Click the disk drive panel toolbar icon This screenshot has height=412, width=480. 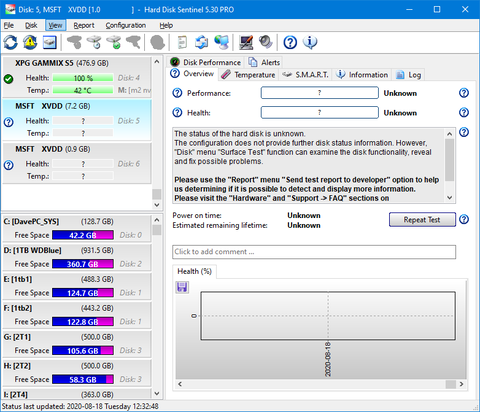(x=50, y=42)
